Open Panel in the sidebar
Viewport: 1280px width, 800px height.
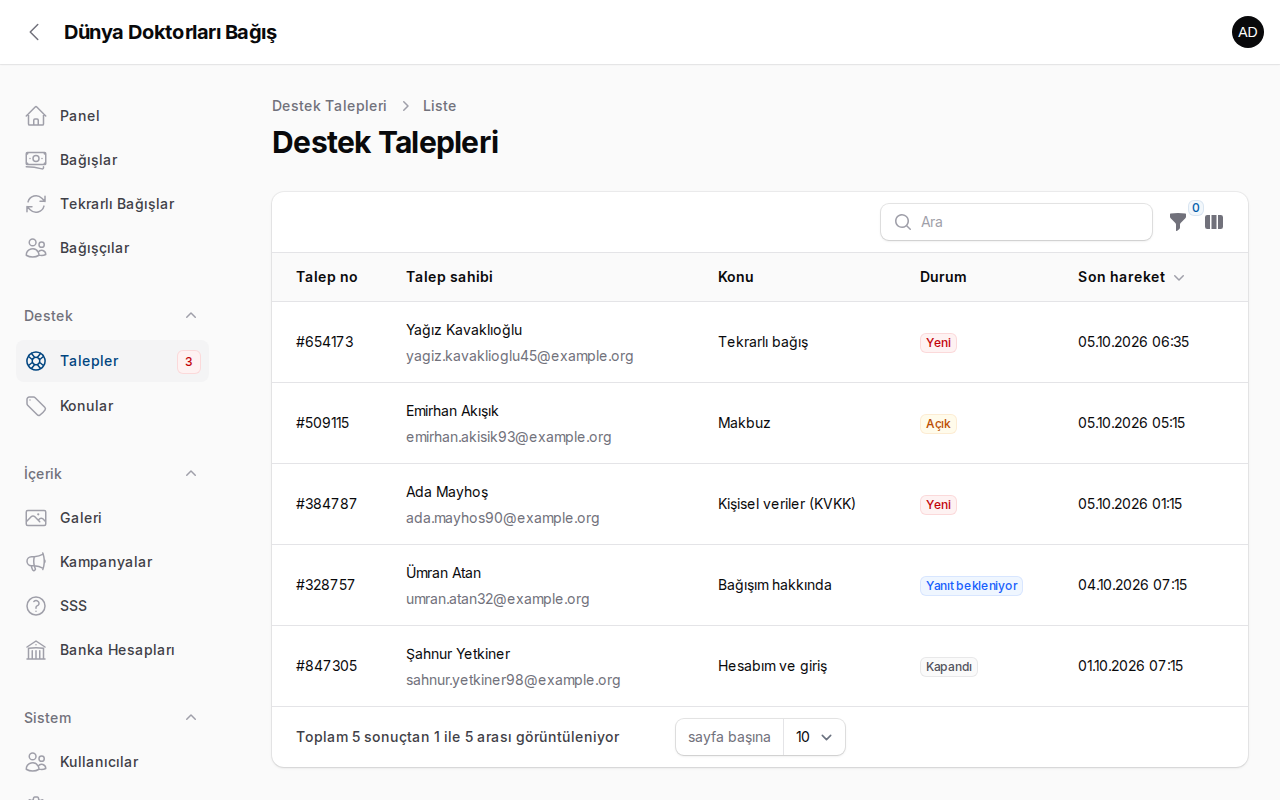112,116
